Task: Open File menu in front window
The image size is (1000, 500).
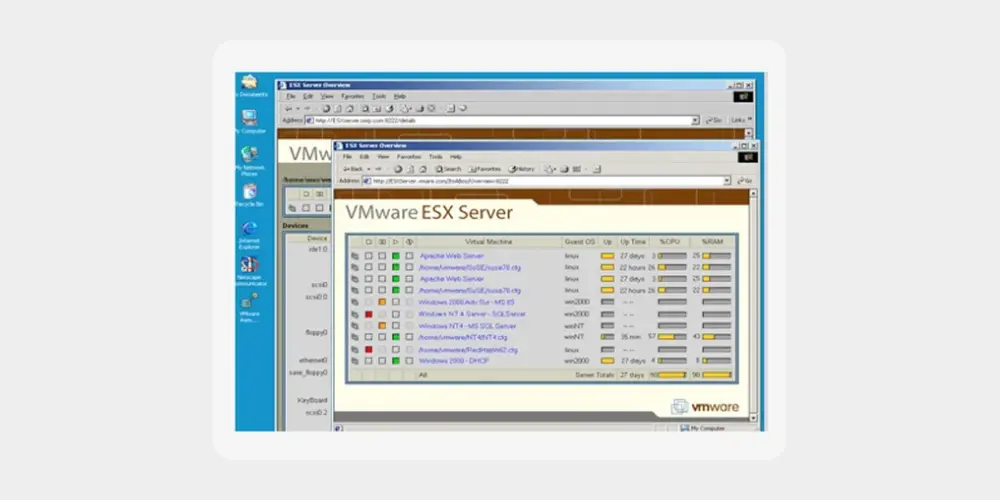Action: coord(348,157)
